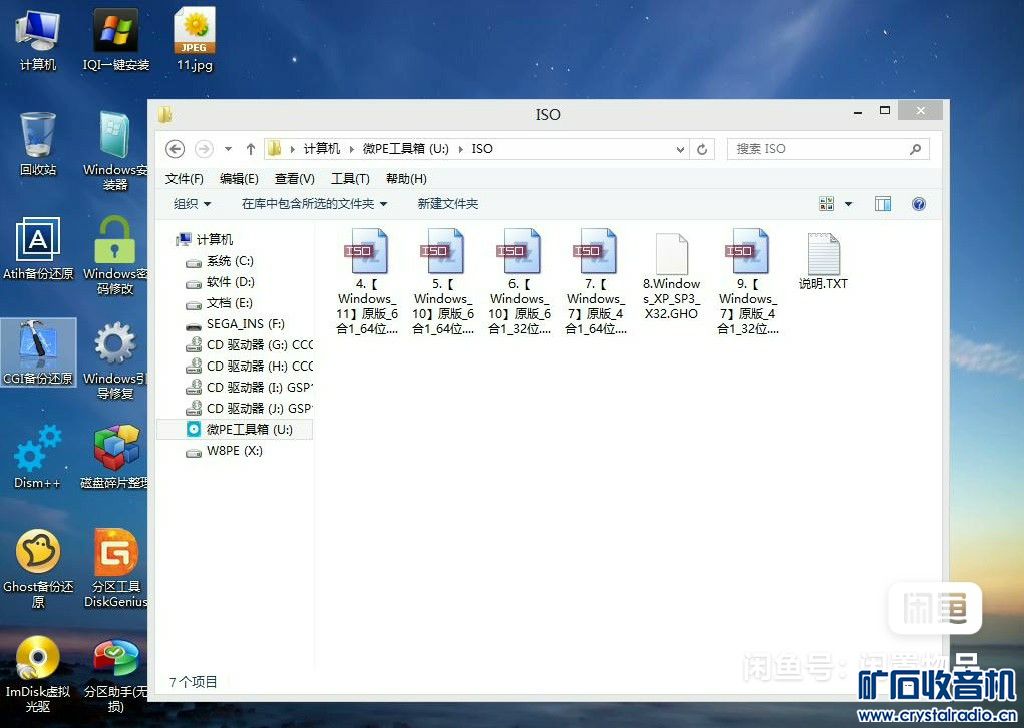Image resolution: width=1024 pixels, height=728 pixels.
Task: Open the 查看(V) menu
Action: [295, 178]
